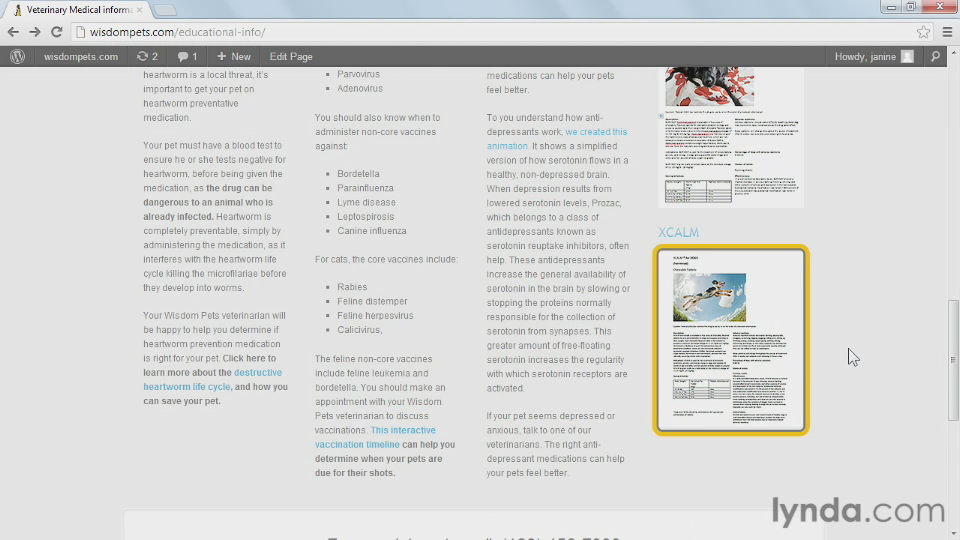Open comments bubble in admin bar
The height and width of the screenshot is (540, 960).
click(187, 57)
